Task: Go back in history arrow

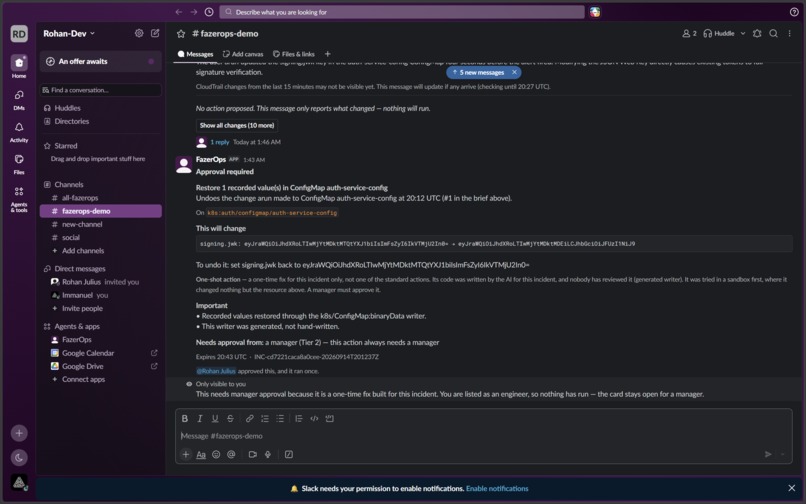Action: click(178, 12)
